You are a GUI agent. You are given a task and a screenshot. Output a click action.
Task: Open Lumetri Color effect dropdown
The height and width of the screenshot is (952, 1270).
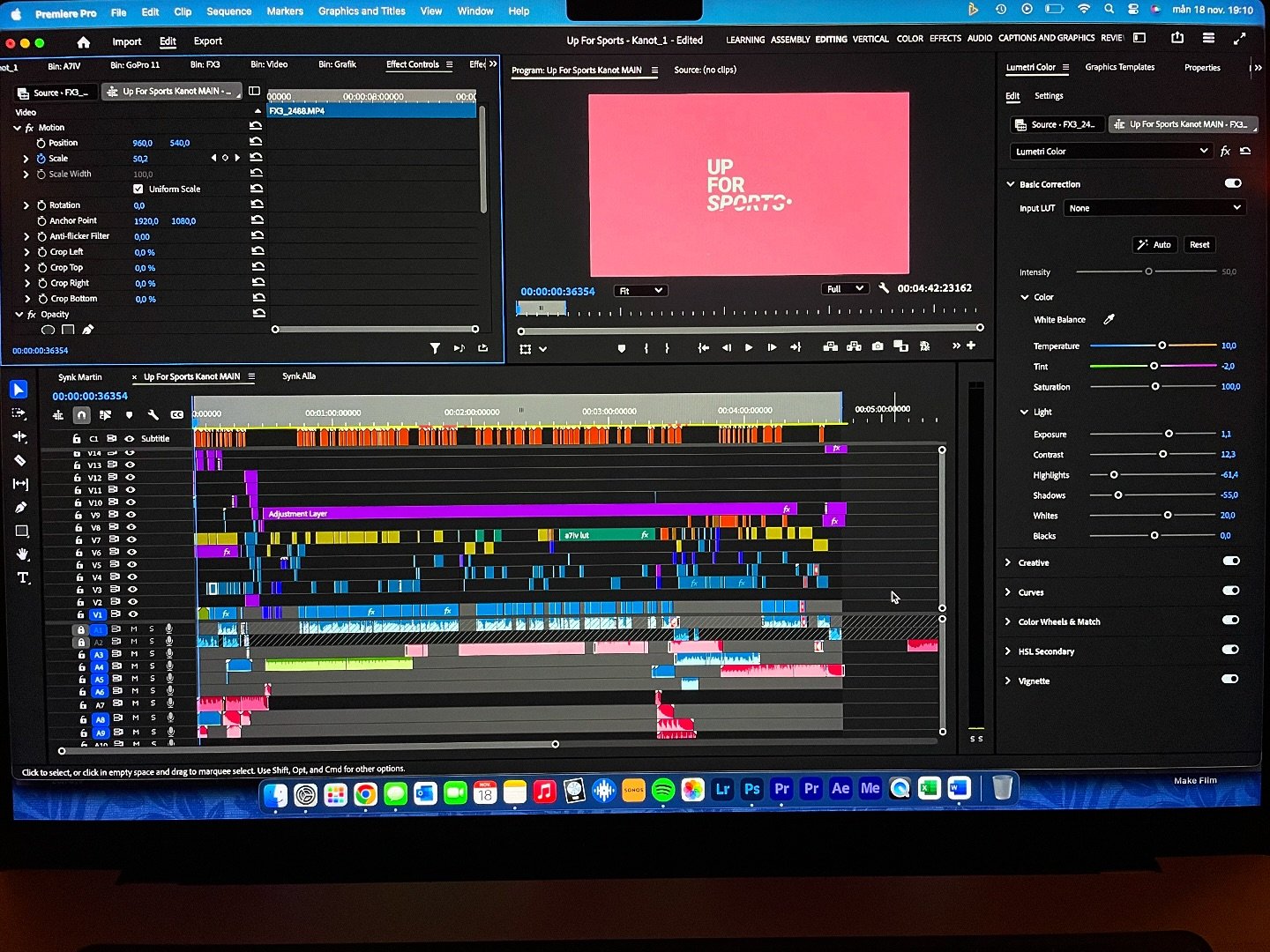coord(1111,152)
